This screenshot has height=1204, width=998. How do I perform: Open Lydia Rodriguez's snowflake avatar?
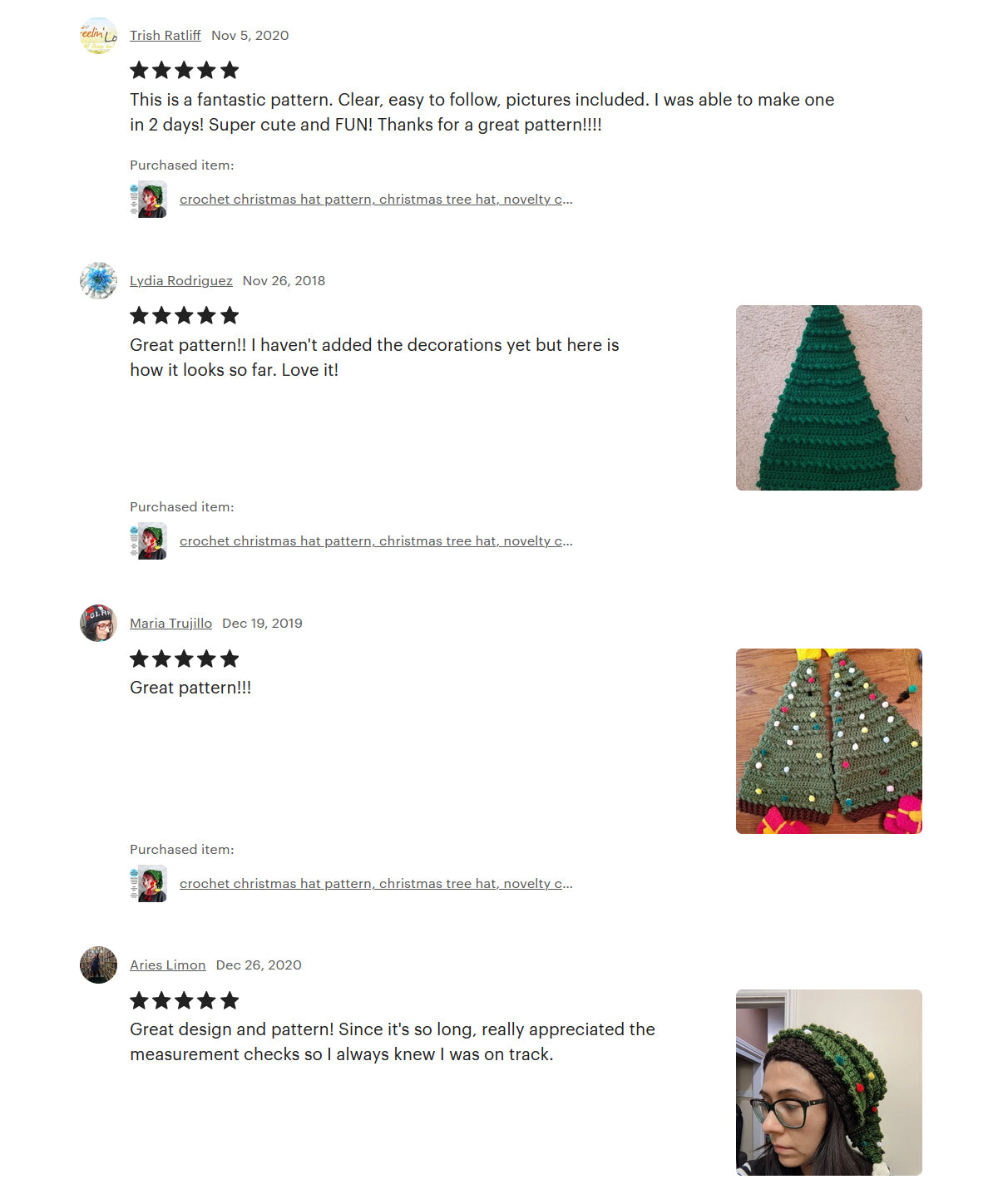(98, 280)
